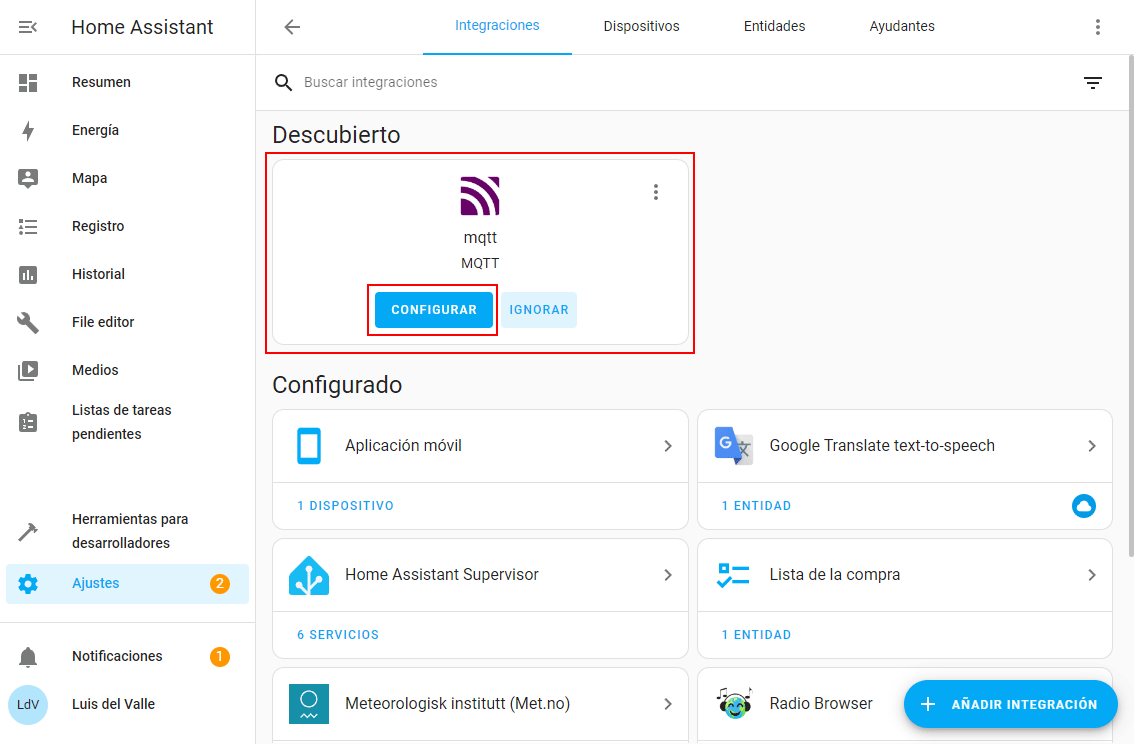
Task: Click the Google Translate cloud icon
Action: point(1083,506)
